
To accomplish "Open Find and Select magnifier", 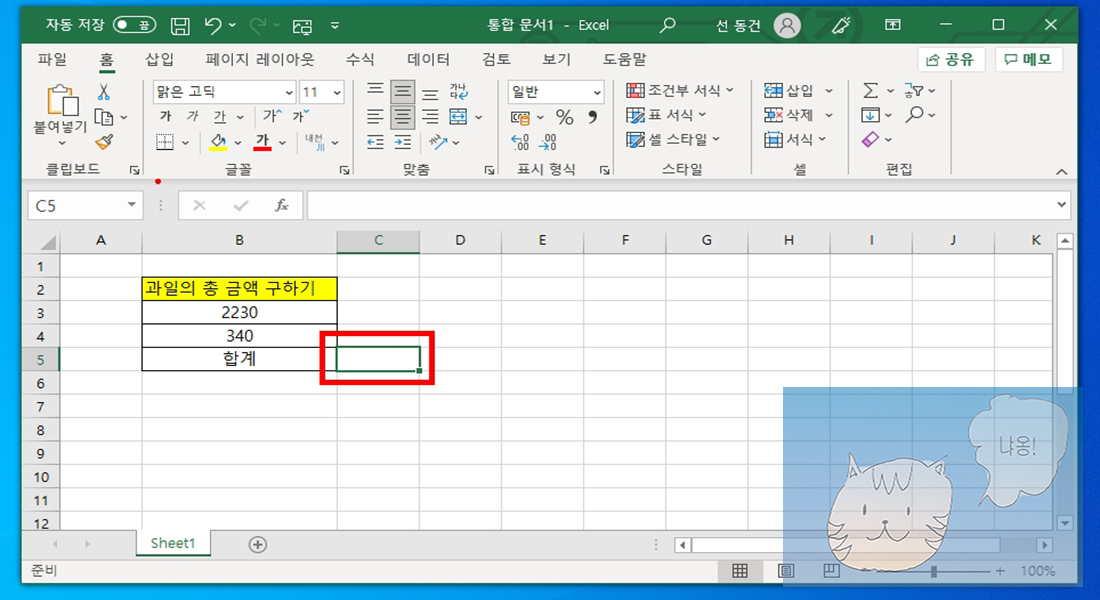I will 914,114.
